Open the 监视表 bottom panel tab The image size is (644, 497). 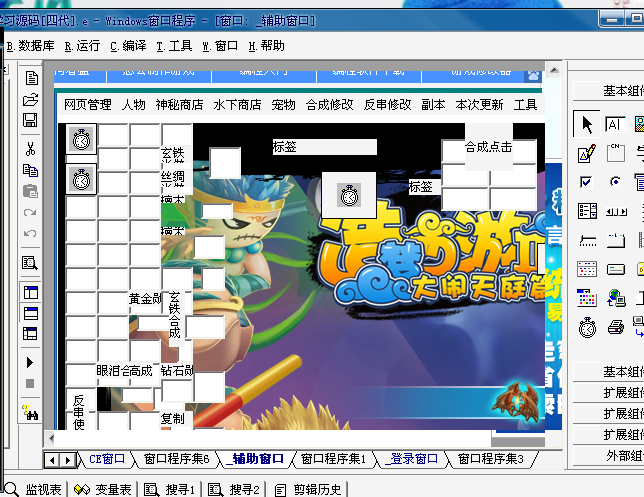(34, 489)
